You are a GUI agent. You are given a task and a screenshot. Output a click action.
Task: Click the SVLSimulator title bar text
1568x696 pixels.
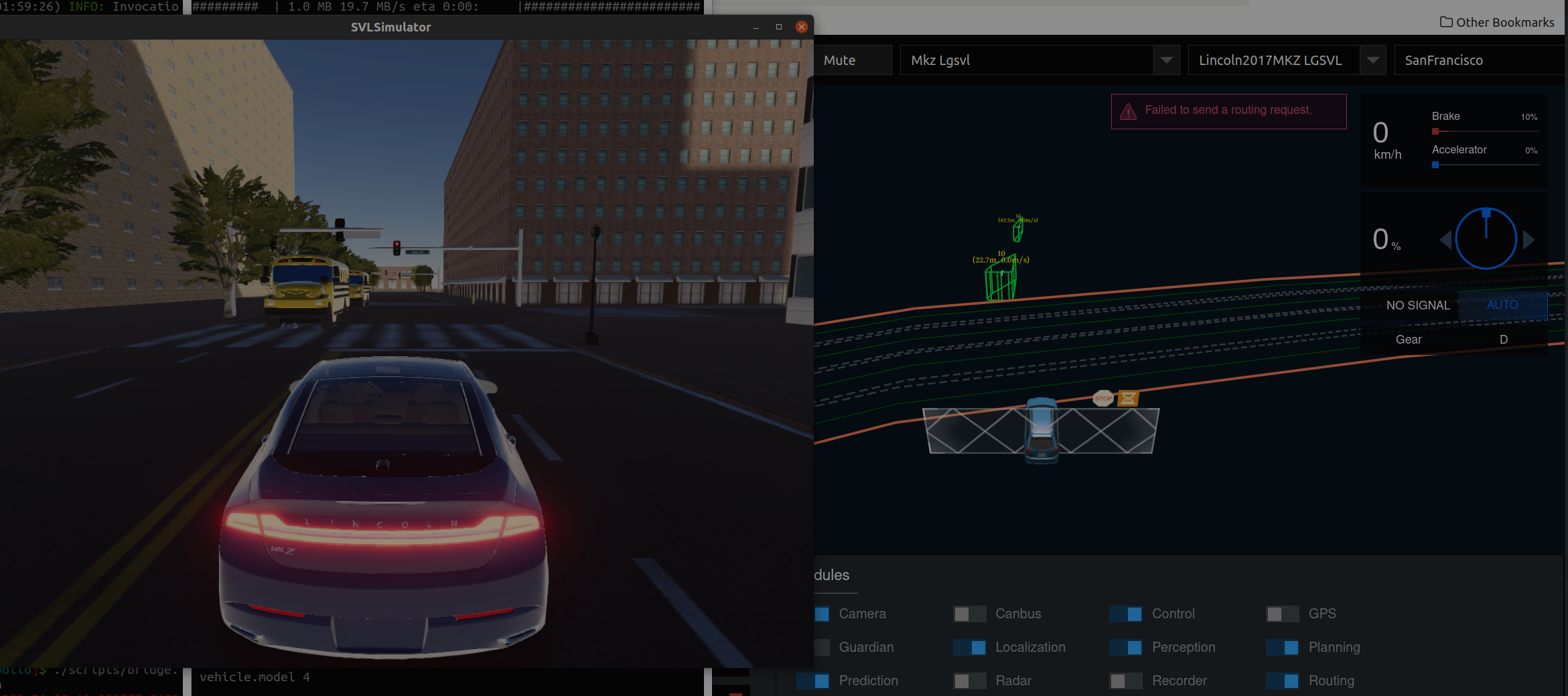tap(391, 27)
